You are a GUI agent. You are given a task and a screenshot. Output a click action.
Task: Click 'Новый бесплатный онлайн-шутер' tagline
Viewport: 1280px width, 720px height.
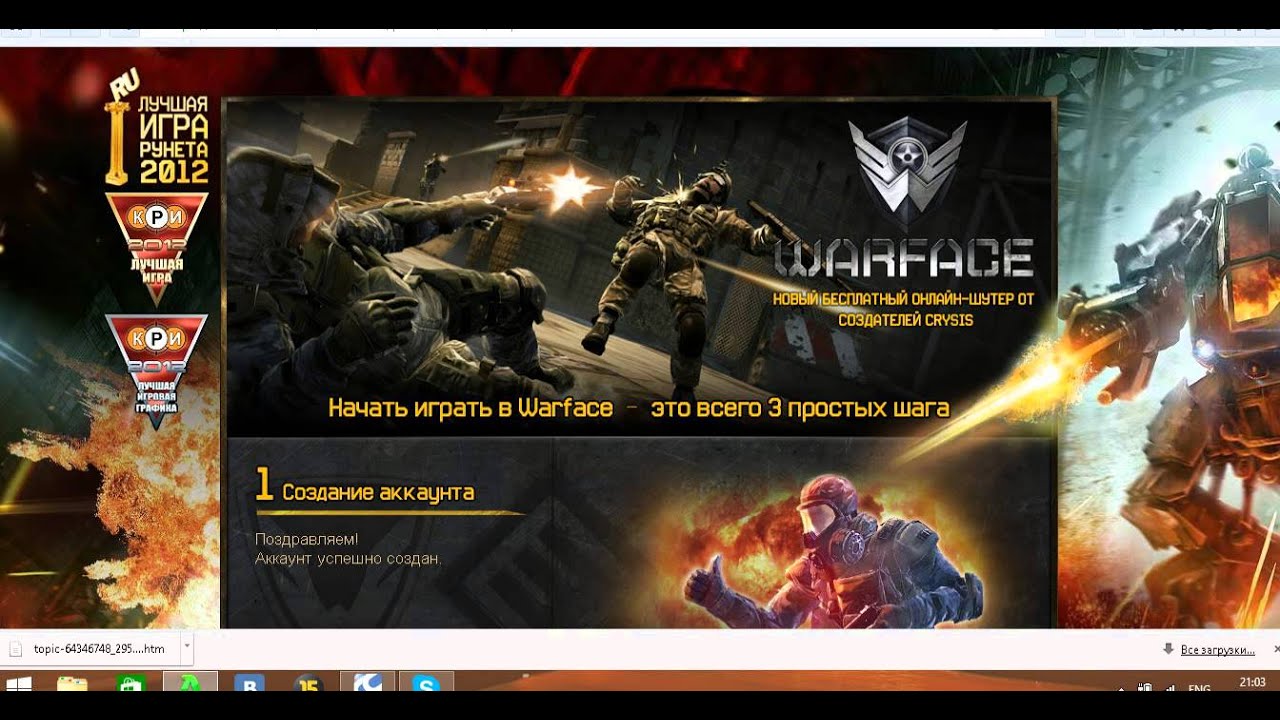[904, 309]
